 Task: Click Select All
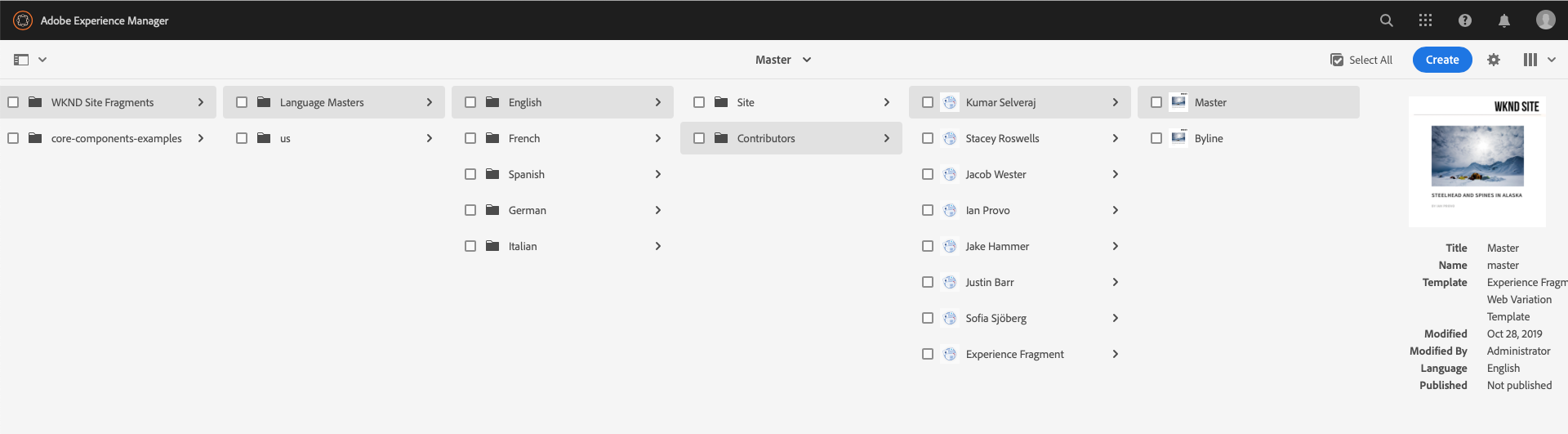click(x=1361, y=60)
